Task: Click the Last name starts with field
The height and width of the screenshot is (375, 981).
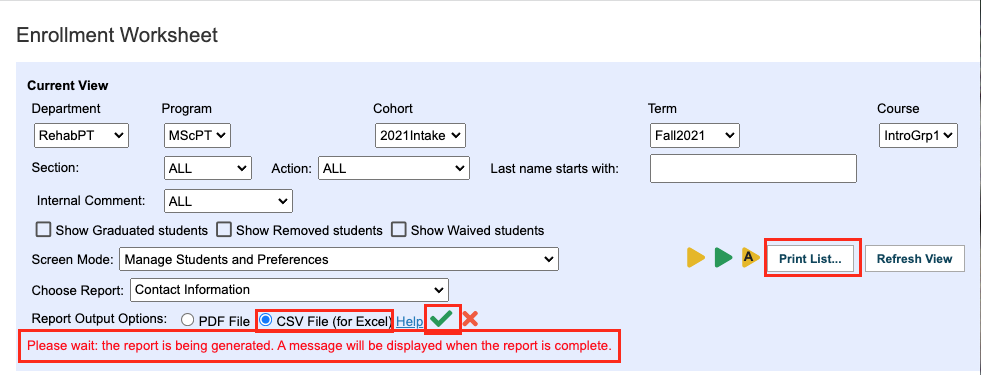Action: [x=753, y=168]
